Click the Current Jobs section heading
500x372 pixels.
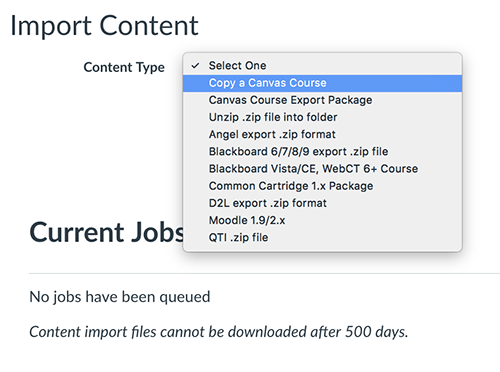coord(106,232)
